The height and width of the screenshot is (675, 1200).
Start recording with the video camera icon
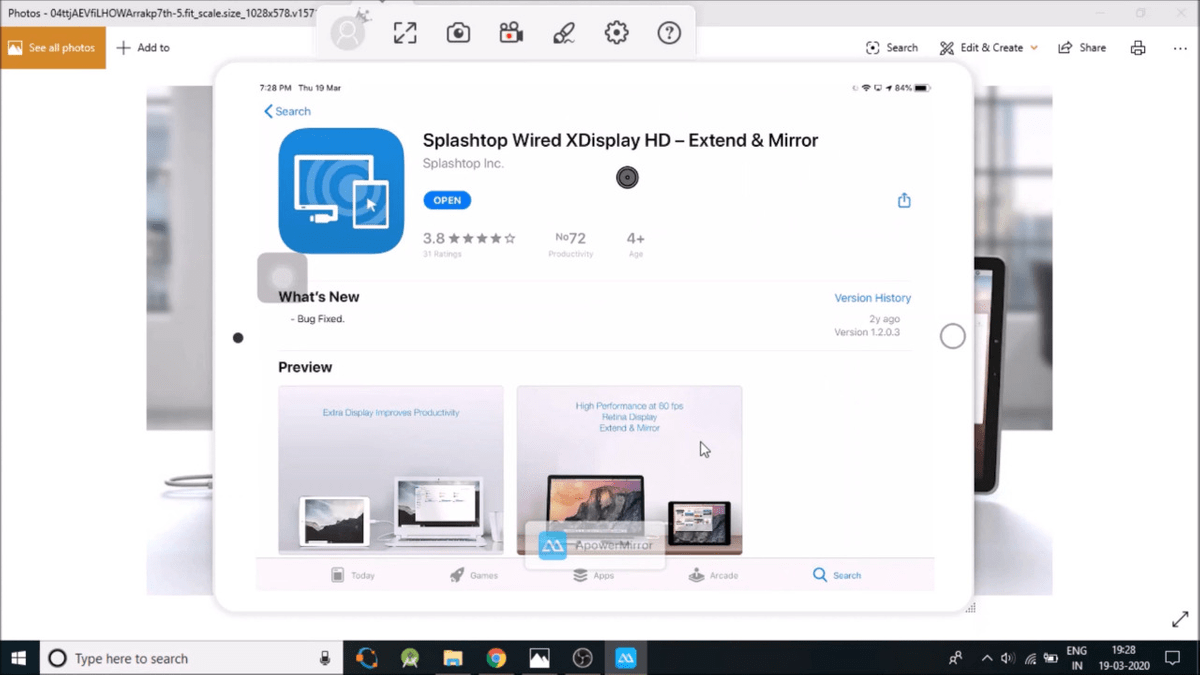(x=511, y=33)
